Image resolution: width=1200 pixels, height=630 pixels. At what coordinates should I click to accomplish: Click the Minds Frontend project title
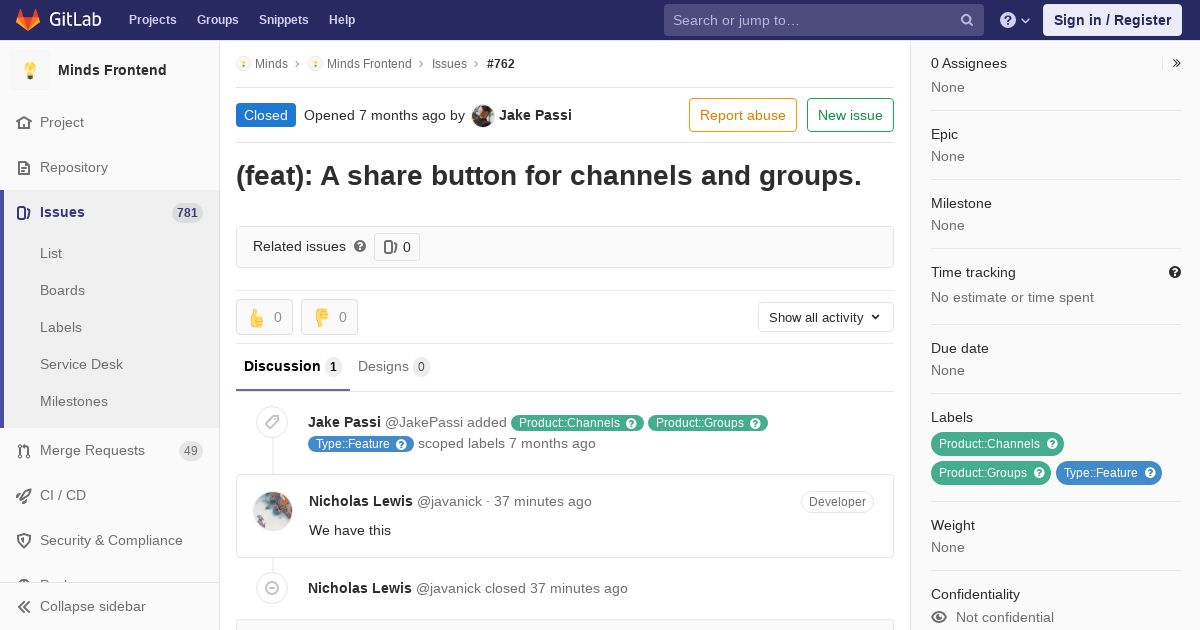pyautogui.click(x=112, y=70)
